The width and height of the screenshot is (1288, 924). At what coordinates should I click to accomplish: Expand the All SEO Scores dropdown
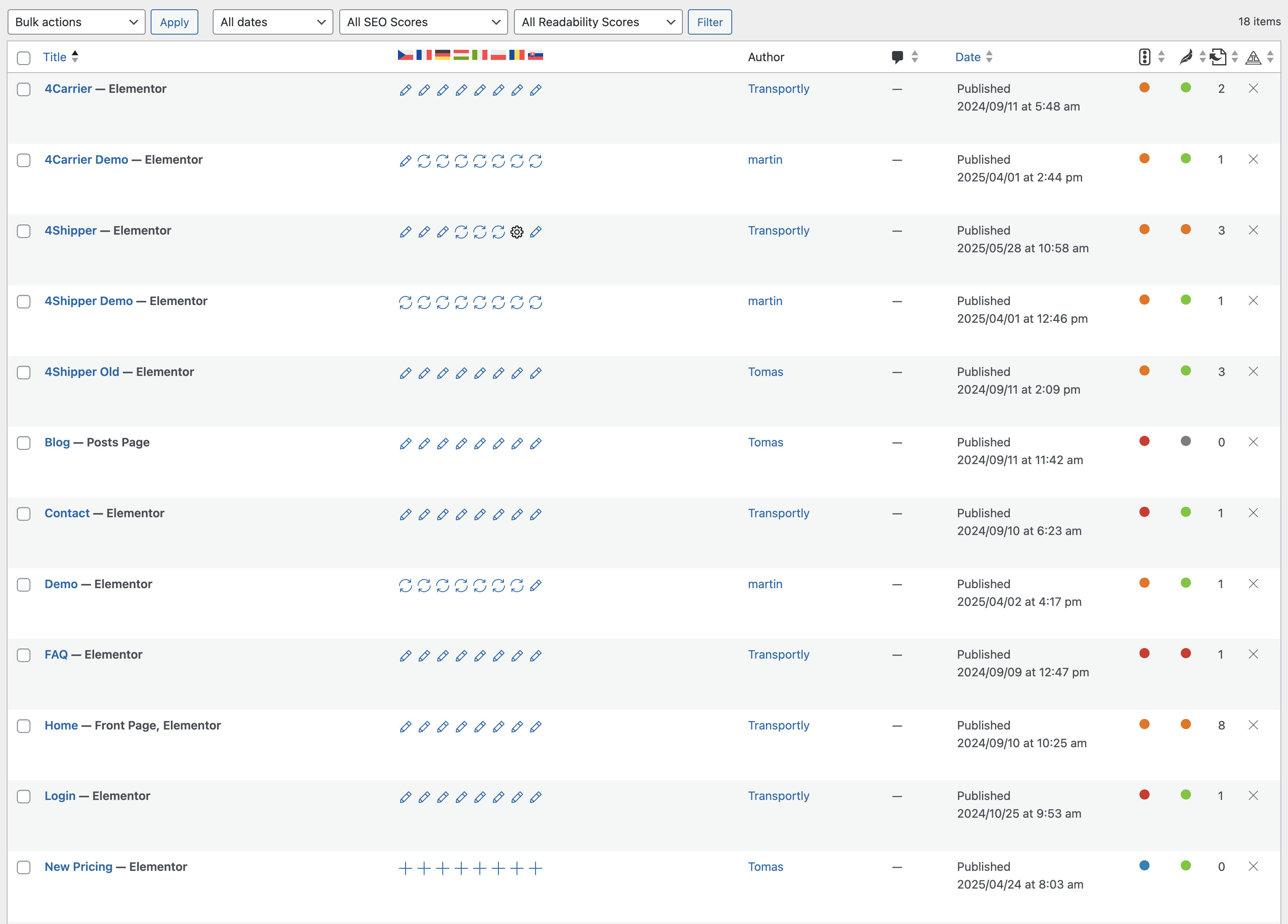tap(423, 22)
